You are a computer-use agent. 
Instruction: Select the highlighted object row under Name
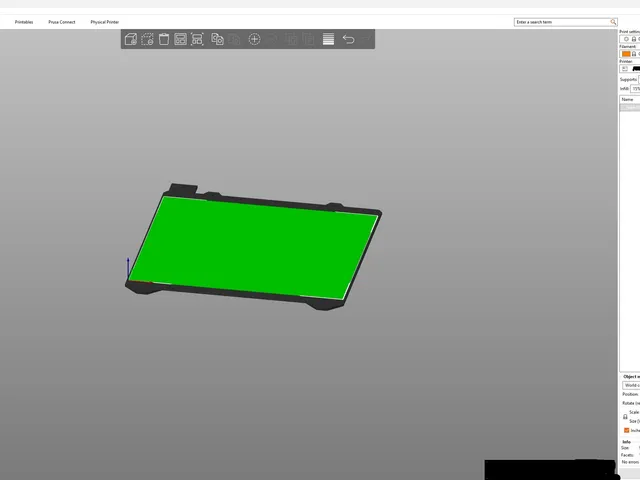click(x=630, y=107)
